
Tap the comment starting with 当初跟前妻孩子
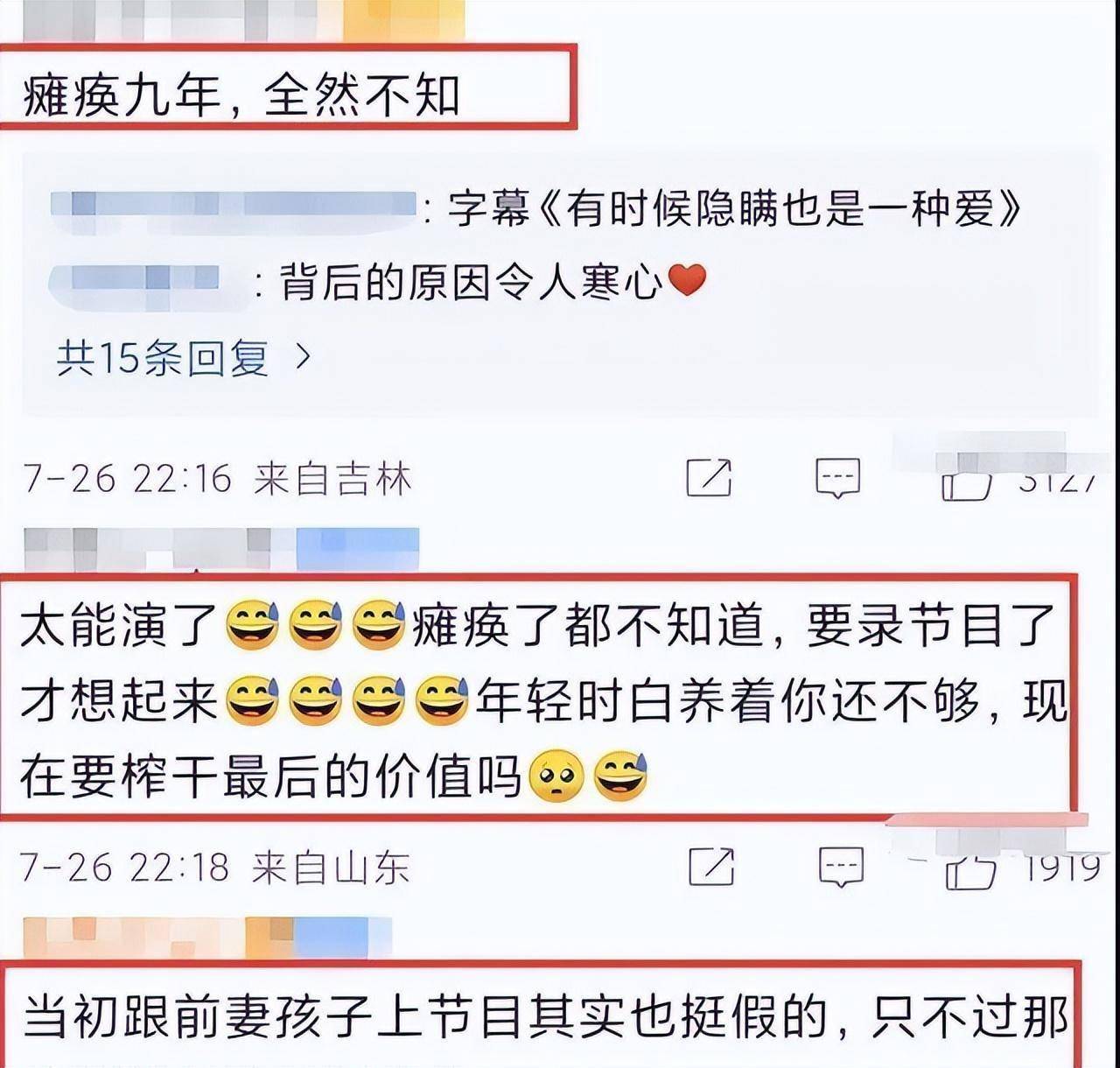pyautogui.click(x=544, y=1017)
